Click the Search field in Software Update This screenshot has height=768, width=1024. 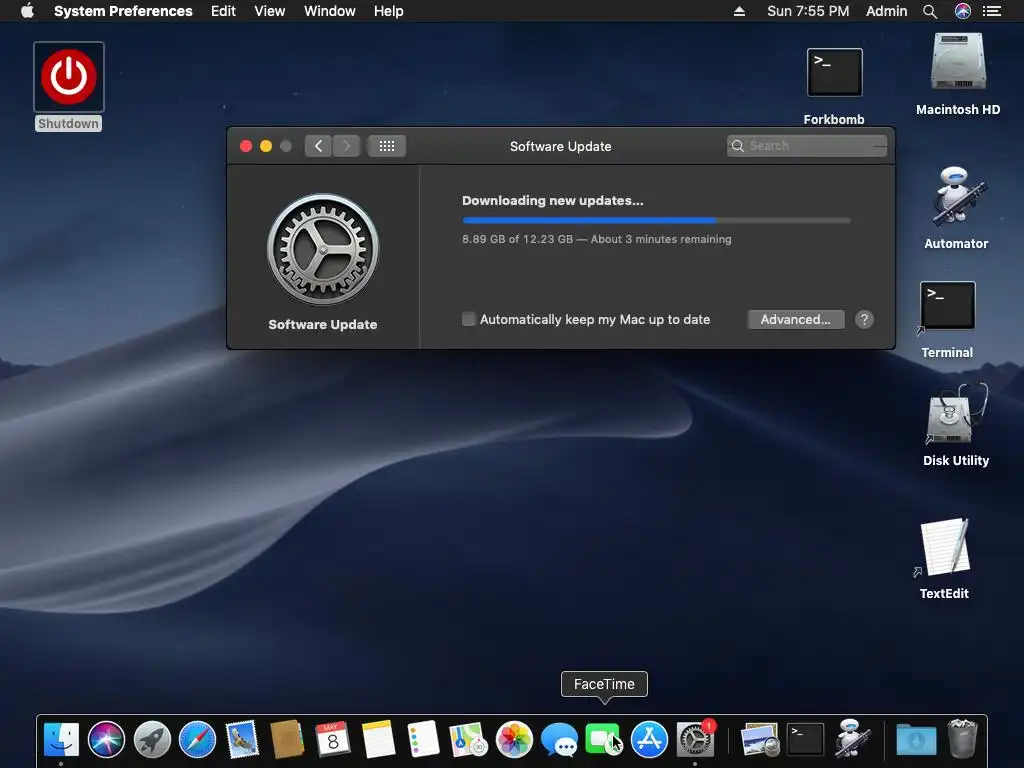[807, 146]
